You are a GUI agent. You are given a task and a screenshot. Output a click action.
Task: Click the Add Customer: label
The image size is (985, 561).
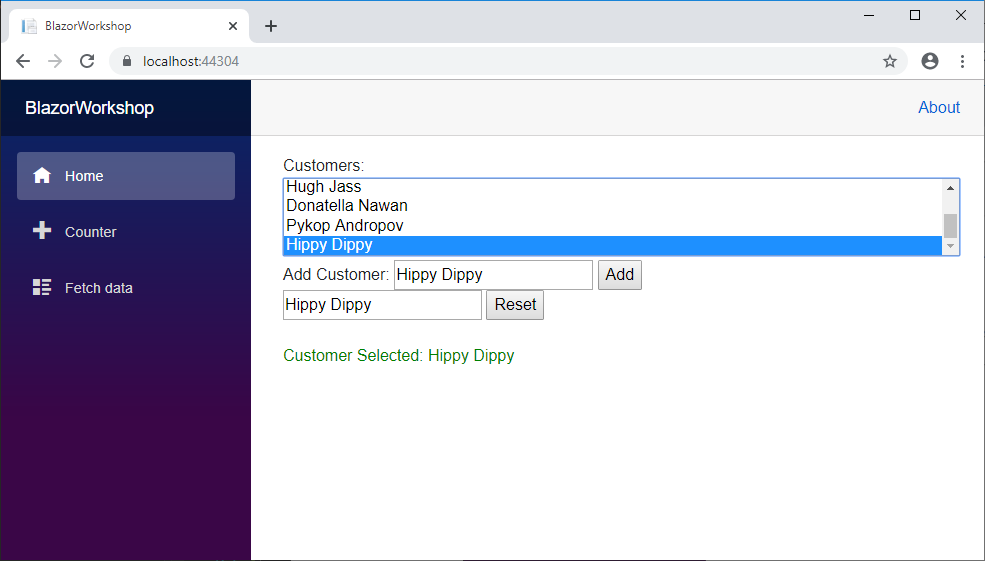tap(336, 275)
